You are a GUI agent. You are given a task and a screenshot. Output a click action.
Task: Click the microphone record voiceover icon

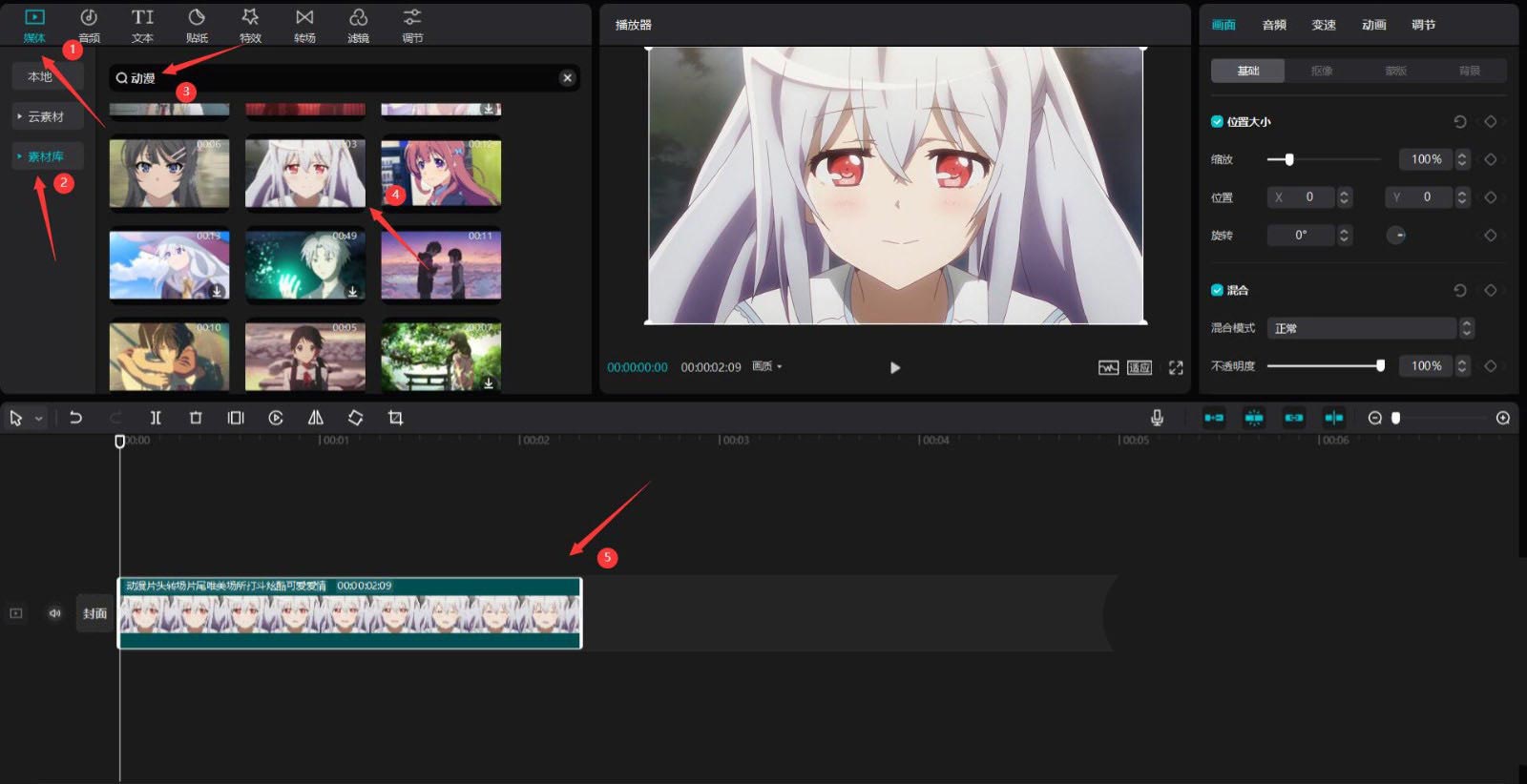pos(1157,418)
